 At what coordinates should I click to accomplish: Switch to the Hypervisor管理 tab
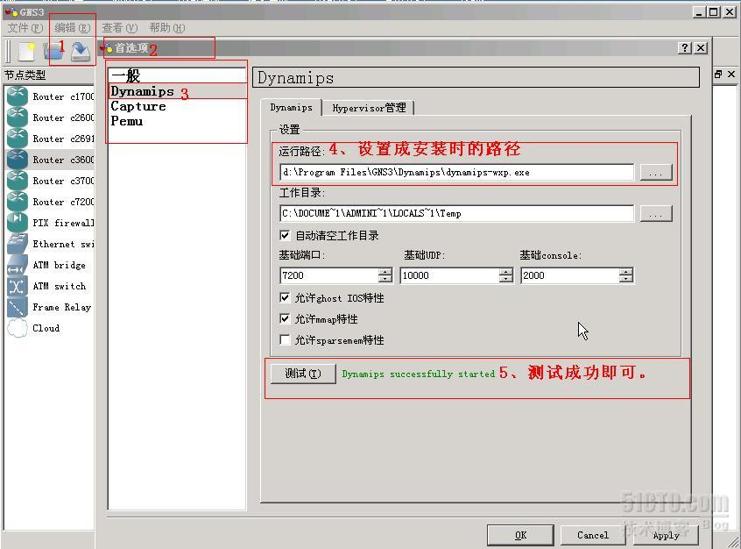point(368,108)
